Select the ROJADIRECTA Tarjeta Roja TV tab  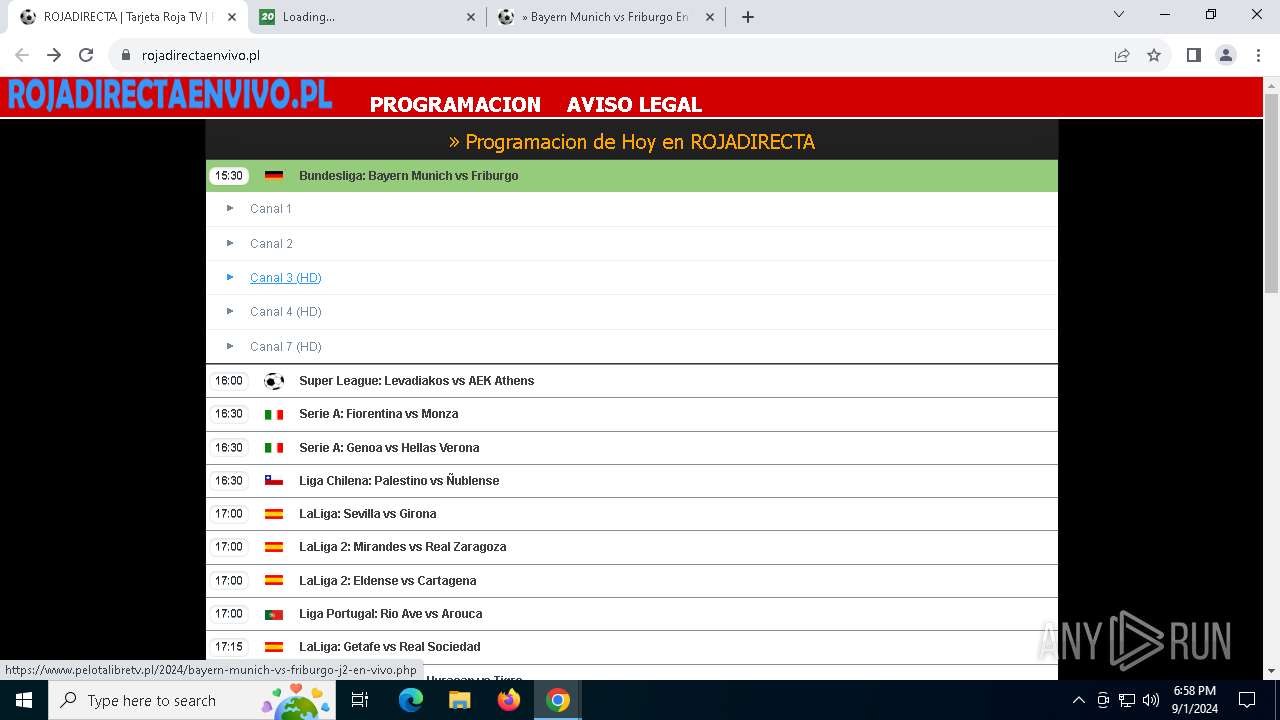pyautogui.click(x=128, y=17)
